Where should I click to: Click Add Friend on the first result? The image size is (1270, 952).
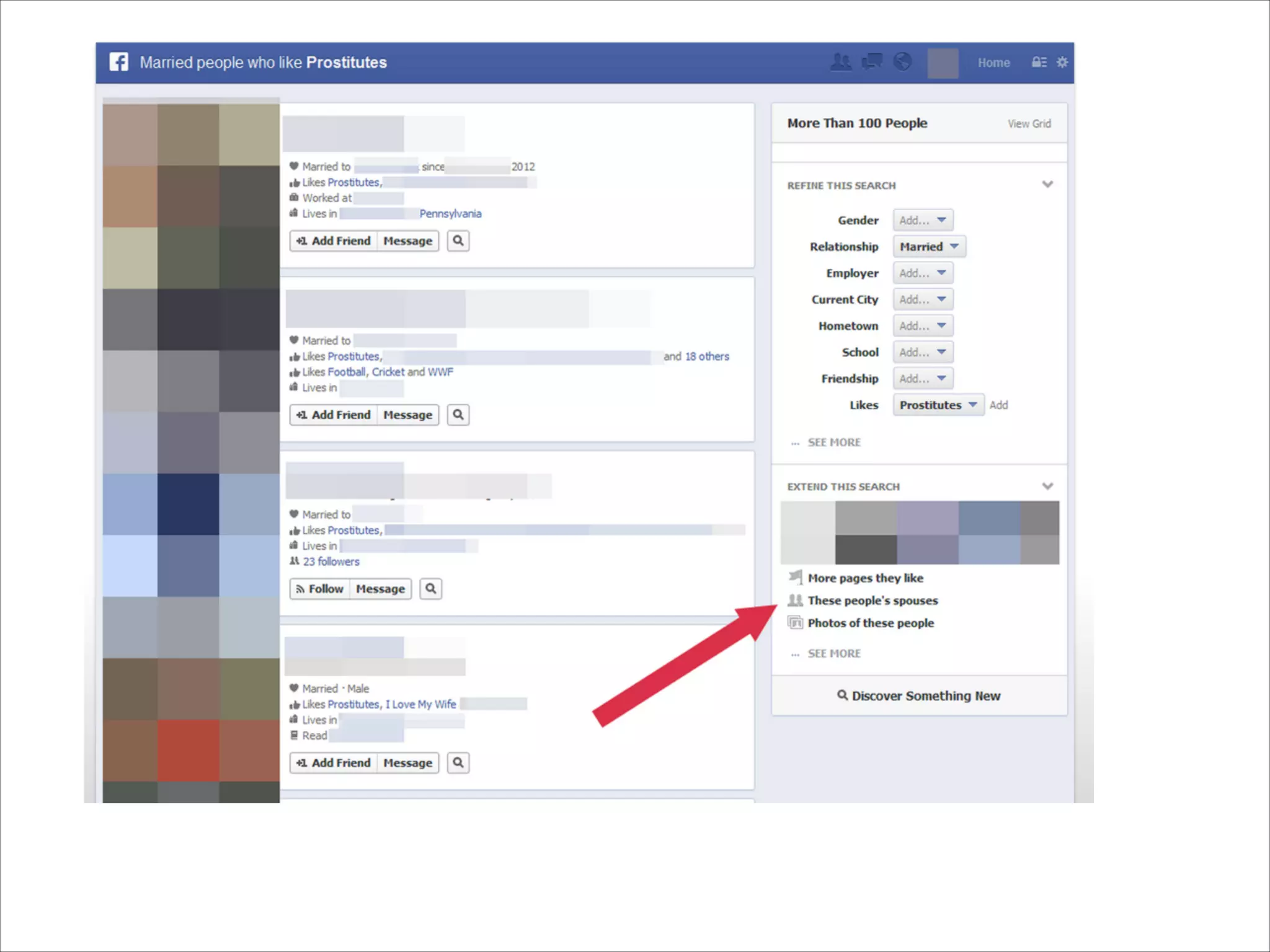pyautogui.click(x=334, y=240)
